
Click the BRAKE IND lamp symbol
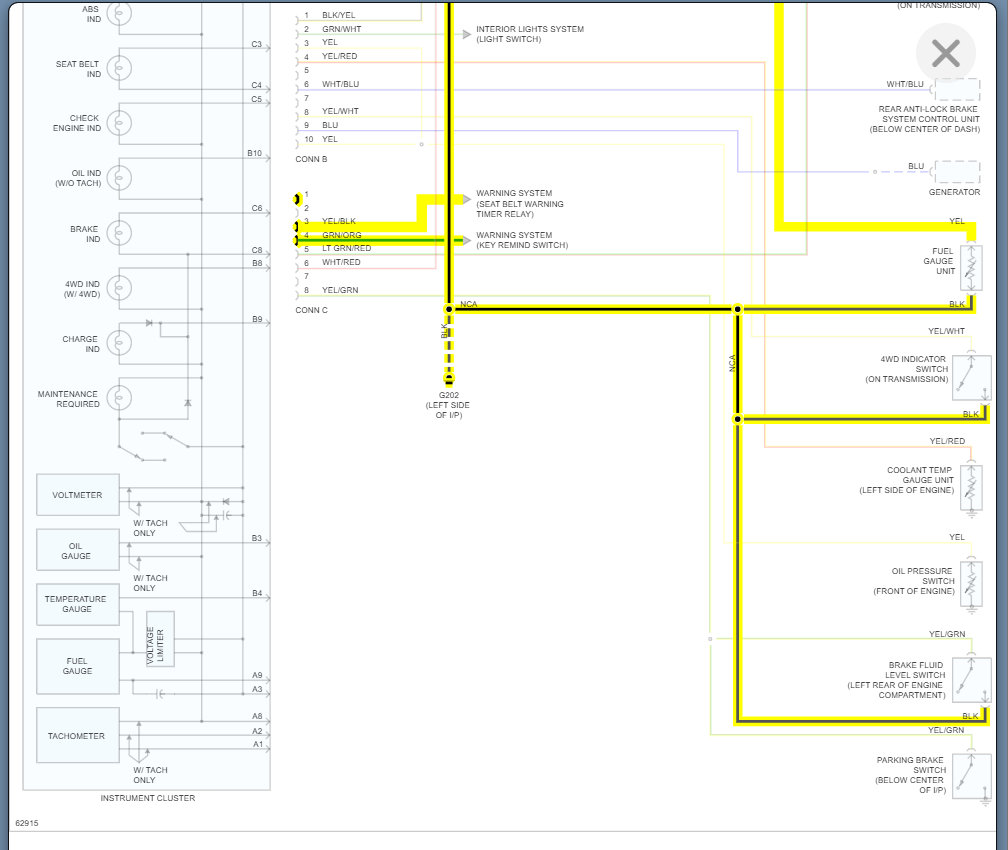coord(119,233)
